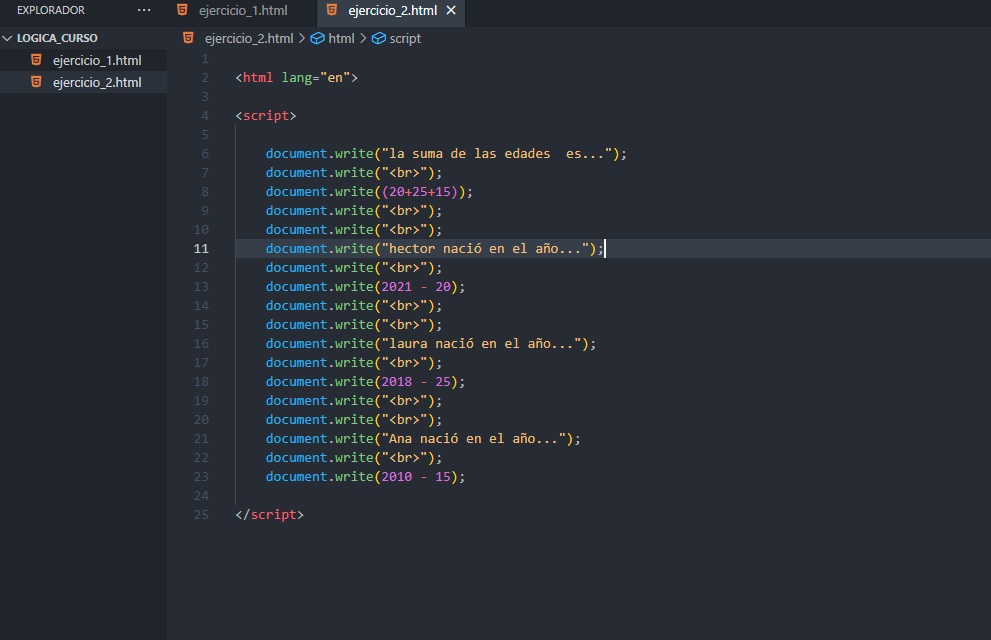Viewport: 991px width, 640px height.
Task: Click the breadcrumb chevron after html
Action: (x=363, y=39)
